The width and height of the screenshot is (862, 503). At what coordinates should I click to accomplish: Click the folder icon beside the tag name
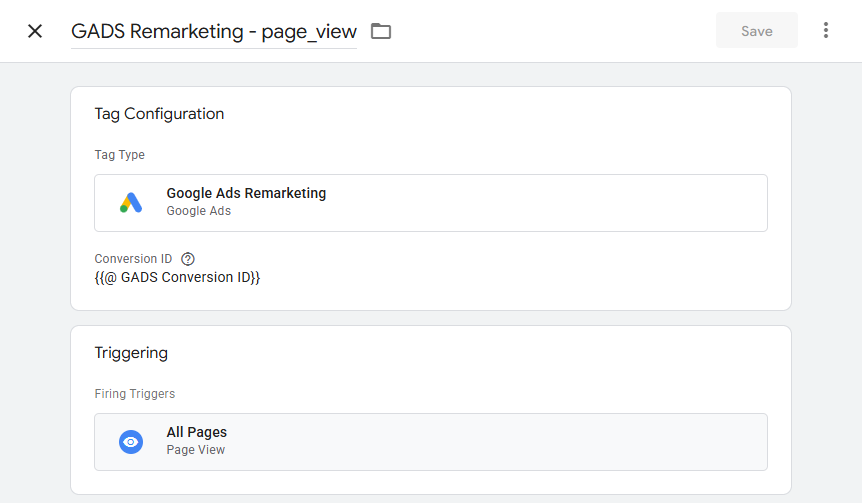click(x=381, y=31)
